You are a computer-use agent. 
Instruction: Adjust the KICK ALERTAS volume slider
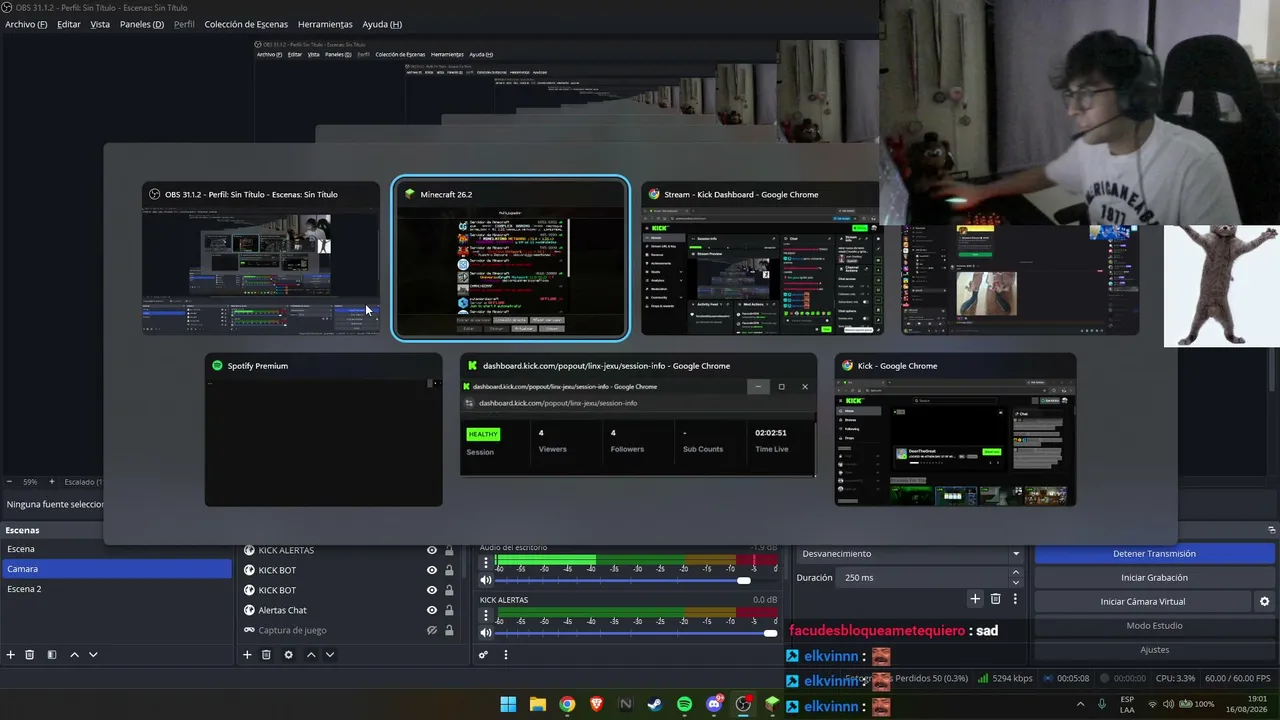pyautogui.click(x=770, y=633)
